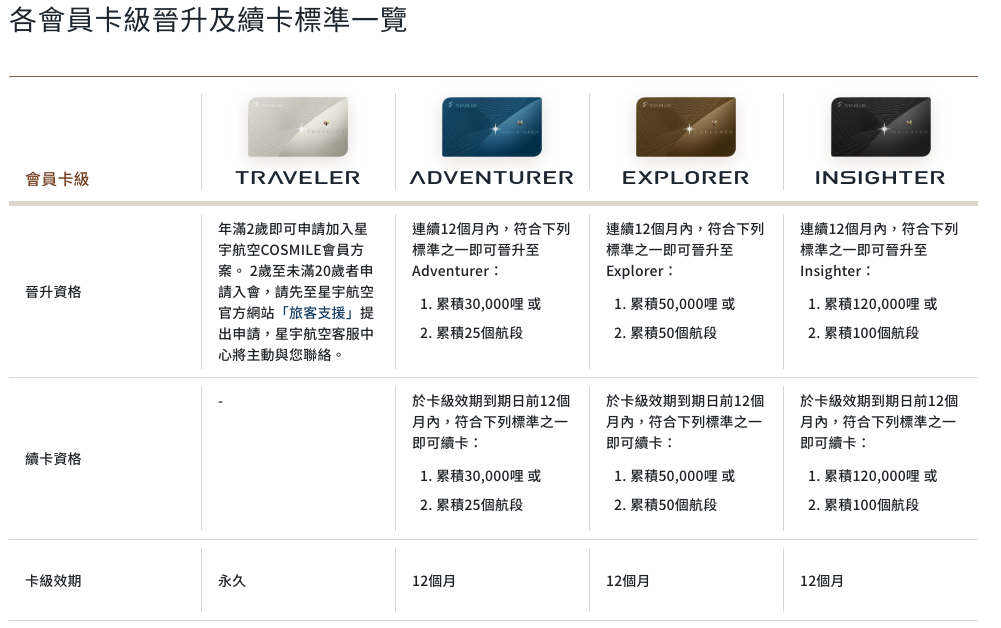Click 累積50個航段 in the 續卡資格 row
The height and width of the screenshot is (628, 1001).
click(674, 505)
